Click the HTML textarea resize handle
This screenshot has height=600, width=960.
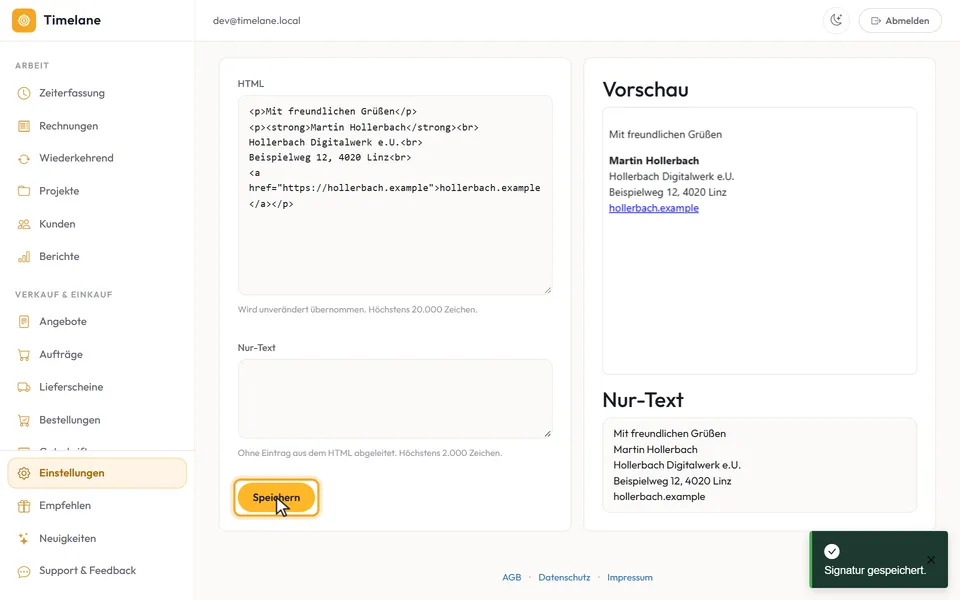coord(547,290)
